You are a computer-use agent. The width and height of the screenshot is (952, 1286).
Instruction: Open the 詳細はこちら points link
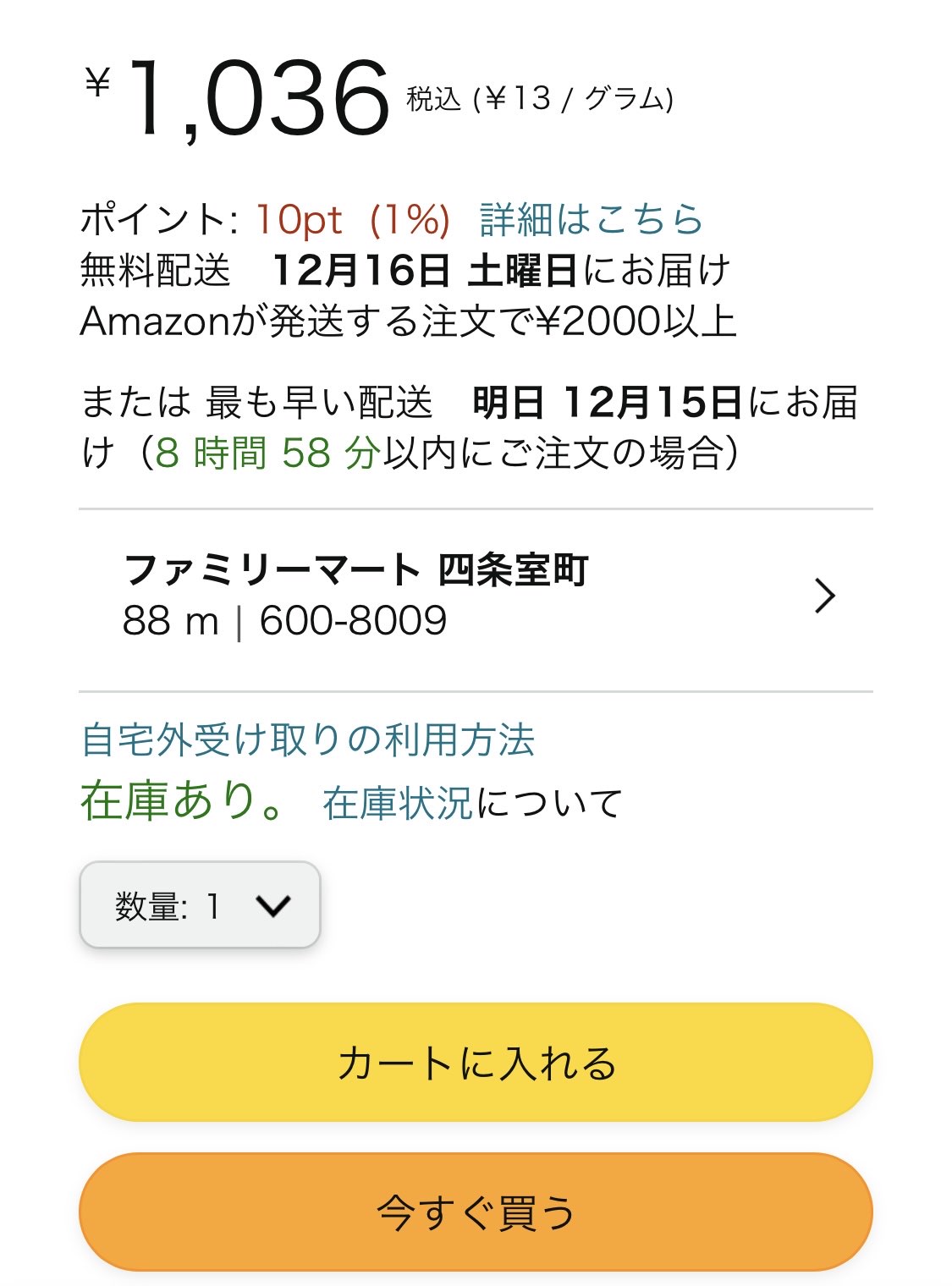[x=591, y=220]
